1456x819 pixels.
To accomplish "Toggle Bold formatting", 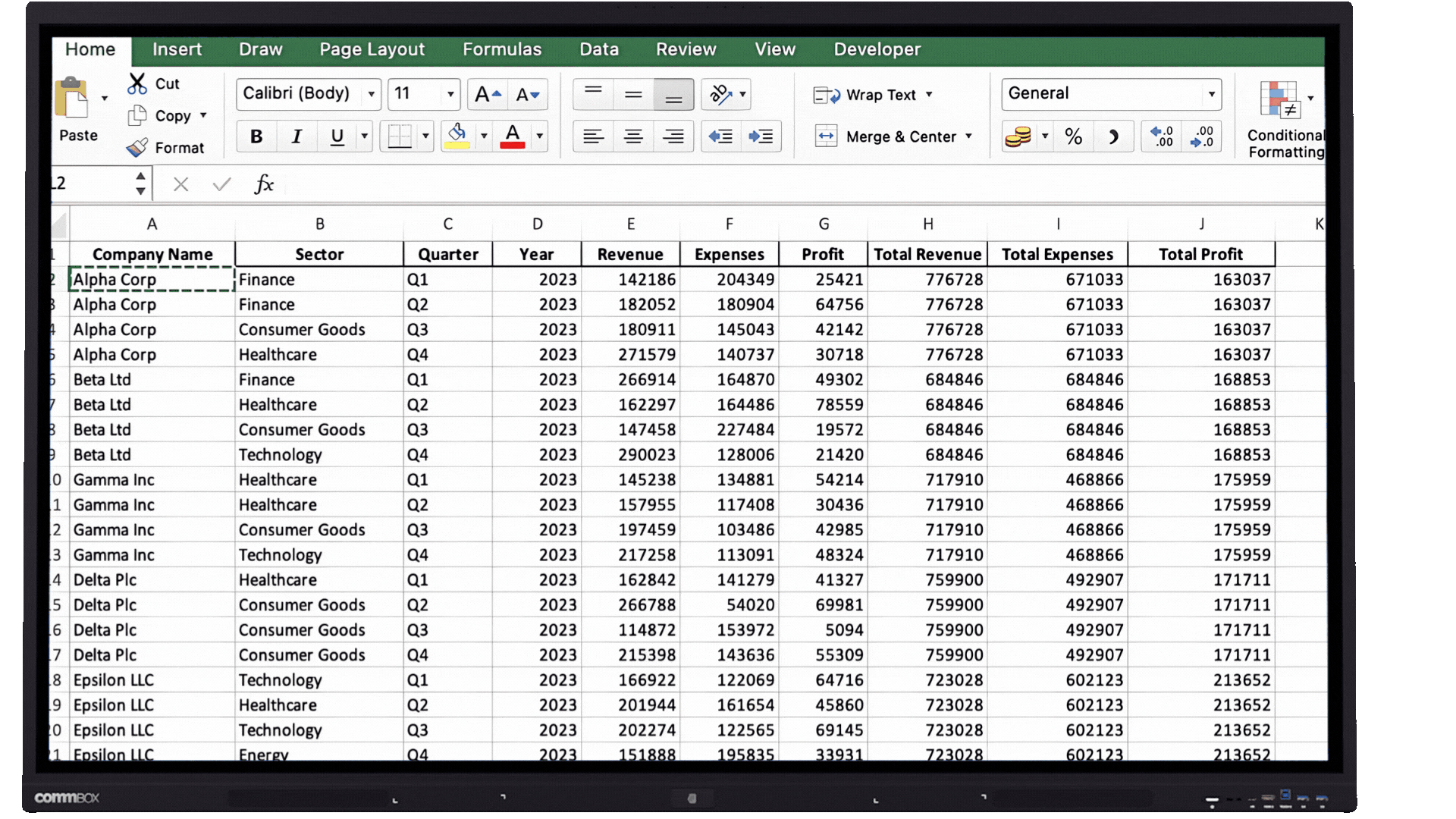I will click(256, 136).
